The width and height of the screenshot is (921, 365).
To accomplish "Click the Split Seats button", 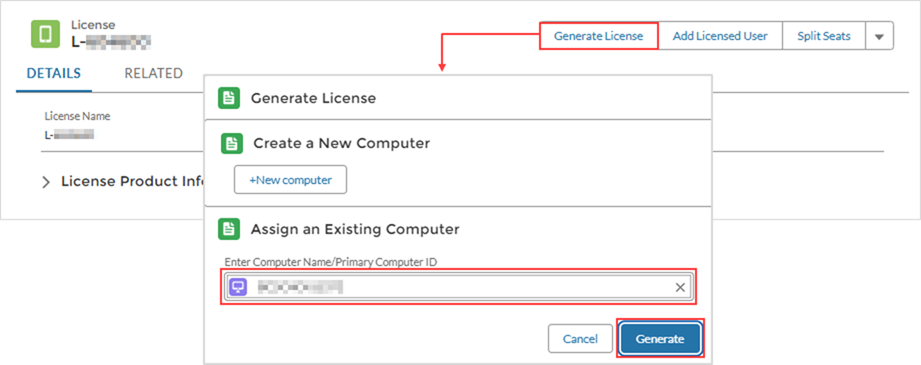I will 824,36.
